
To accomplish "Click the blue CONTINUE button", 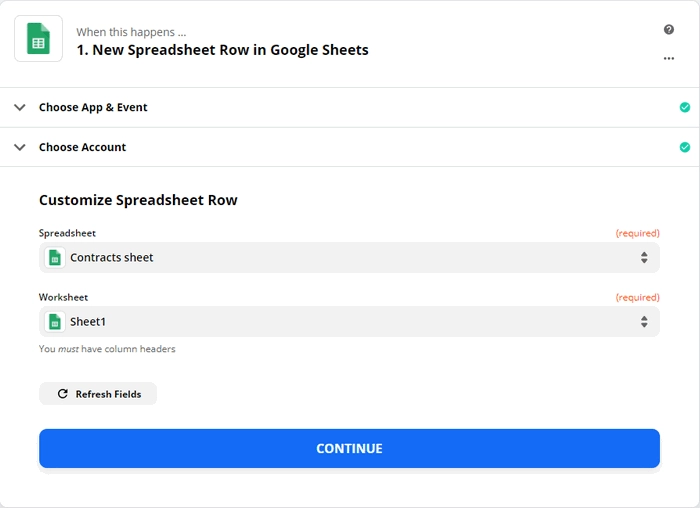I will [x=349, y=449].
